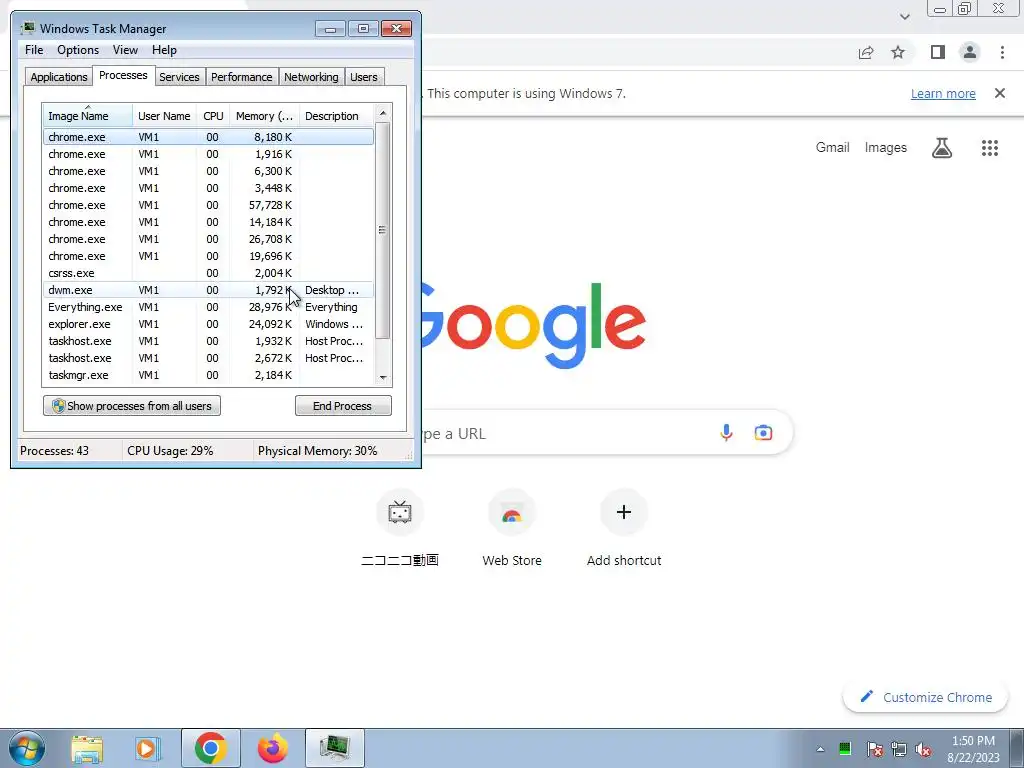Click Show processes from all users
1024x768 pixels.
click(132, 406)
